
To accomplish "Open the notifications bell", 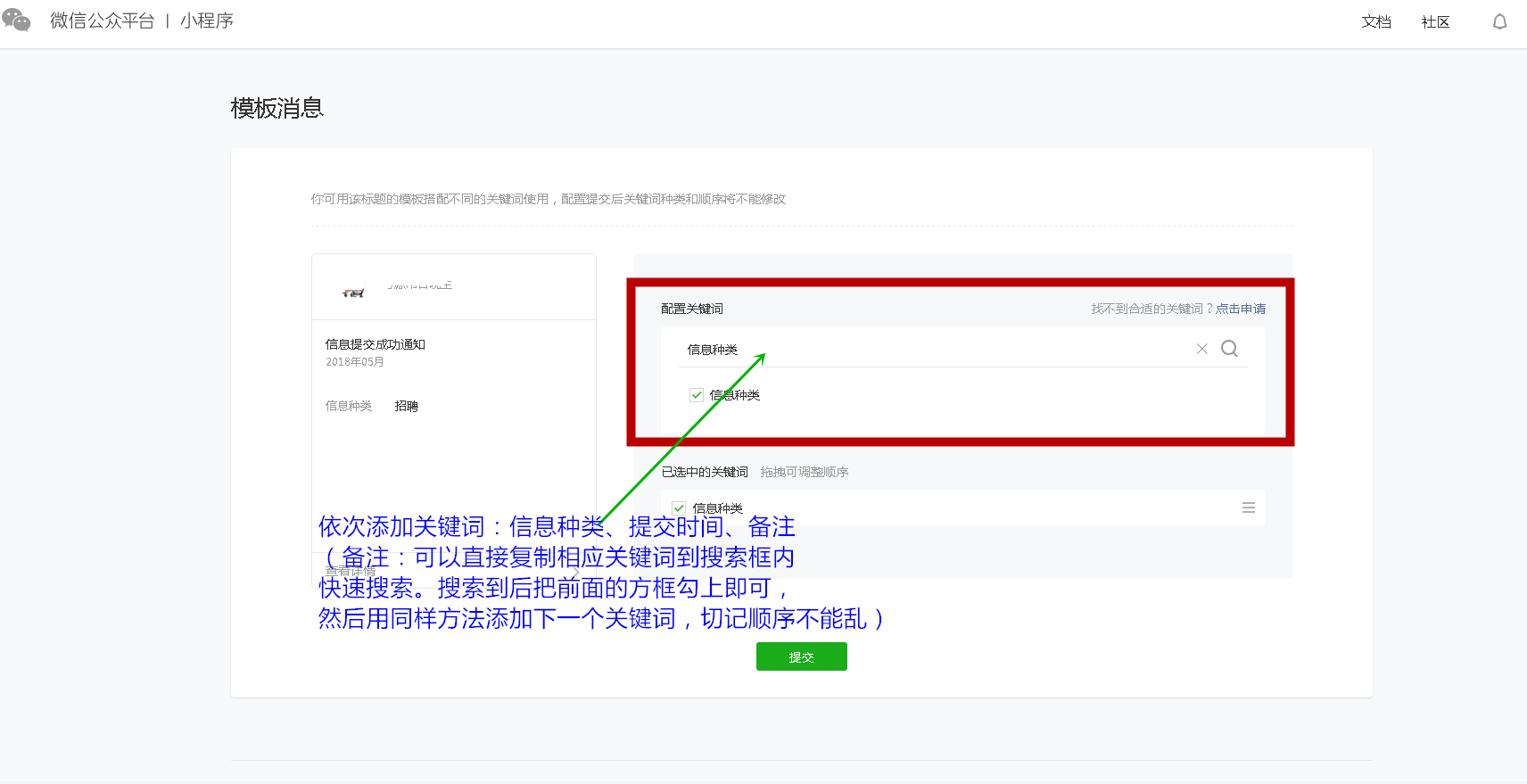I will click(x=1500, y=21).
